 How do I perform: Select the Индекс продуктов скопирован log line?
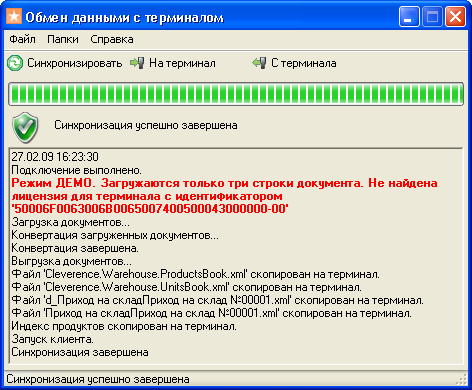124,326
